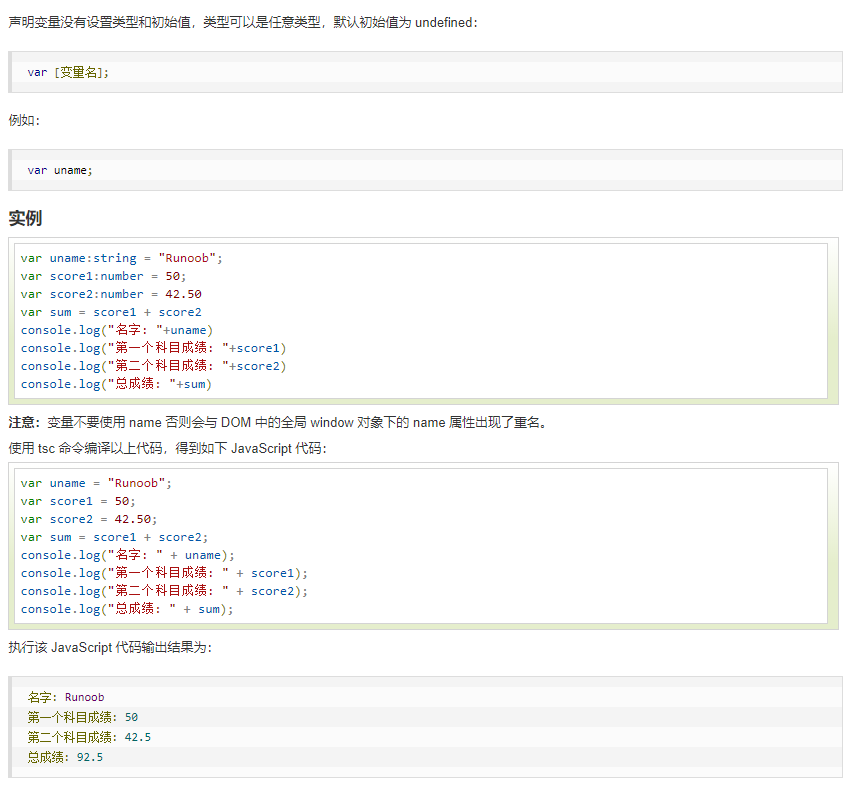This screenshot has width=850, height=787.
Task: Click compiled console.log("名字: " + uname); line
Action: tap(127, 555)
